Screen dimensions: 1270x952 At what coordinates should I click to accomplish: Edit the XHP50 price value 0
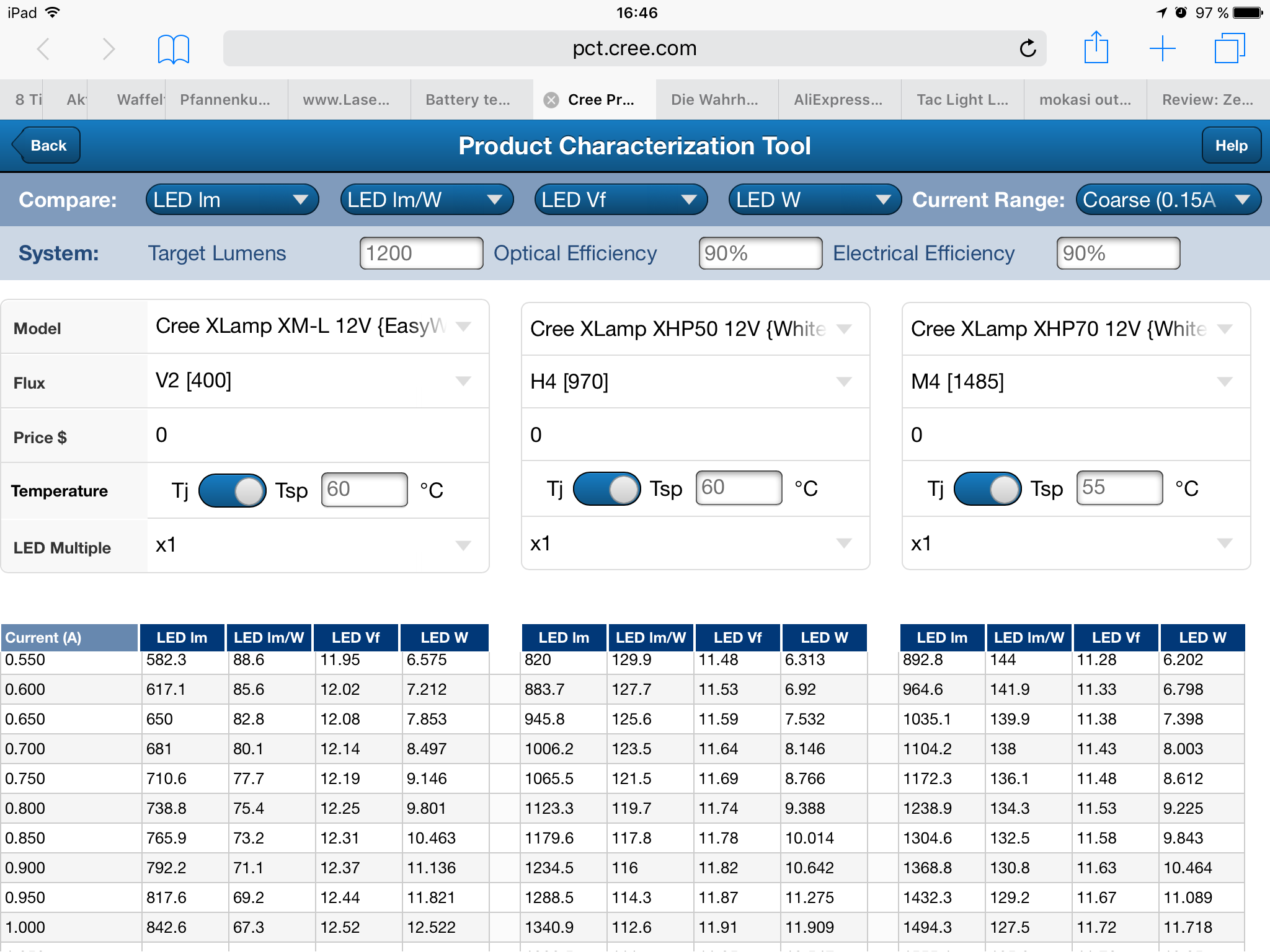pyautogui.click(x=695, y=434)
